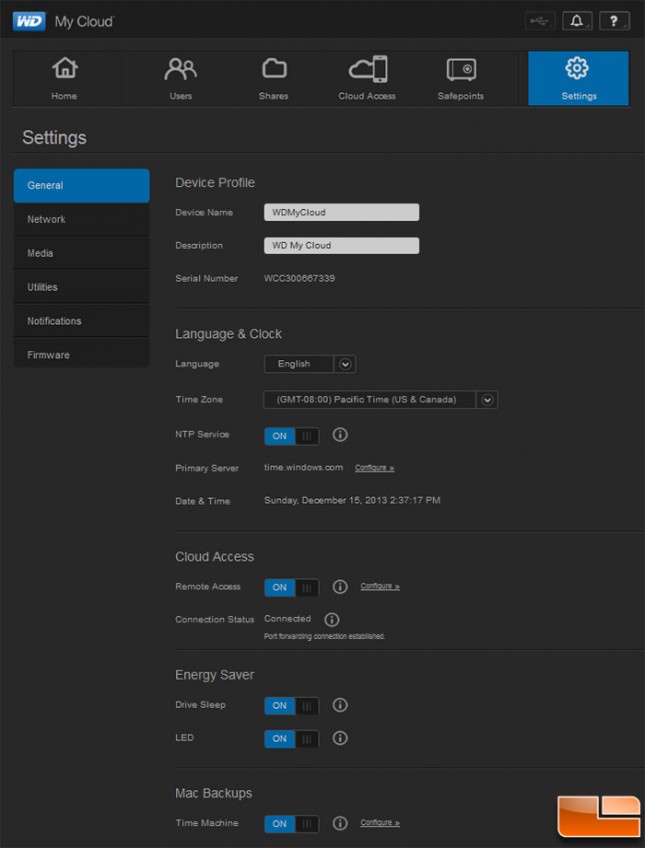Toggle the LED setting off
645x848 pixels.
[x=290, y=738]
